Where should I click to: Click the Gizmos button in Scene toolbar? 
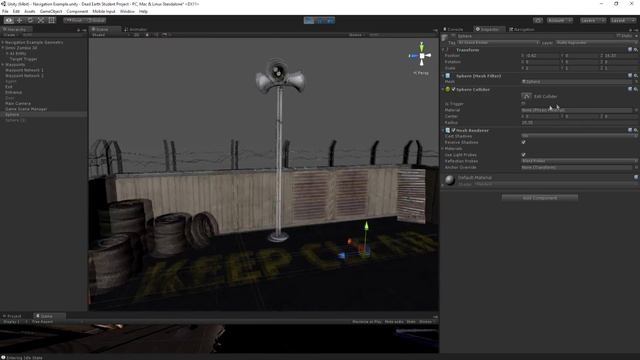click(356, 35)
